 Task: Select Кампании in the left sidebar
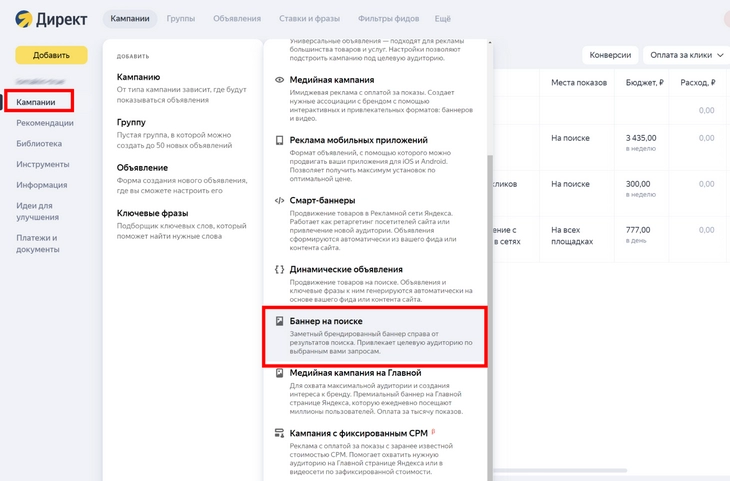[36, 102]
